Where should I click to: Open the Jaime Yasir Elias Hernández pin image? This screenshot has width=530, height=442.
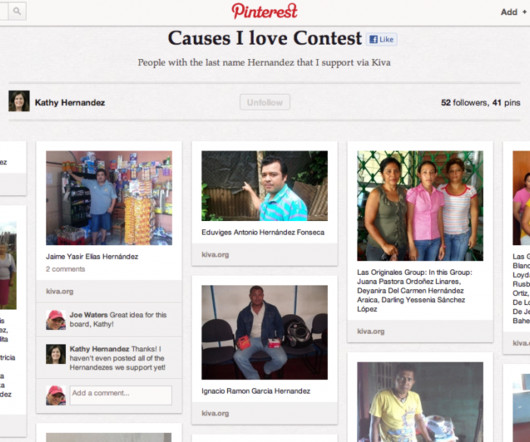(x=109, y=198)
